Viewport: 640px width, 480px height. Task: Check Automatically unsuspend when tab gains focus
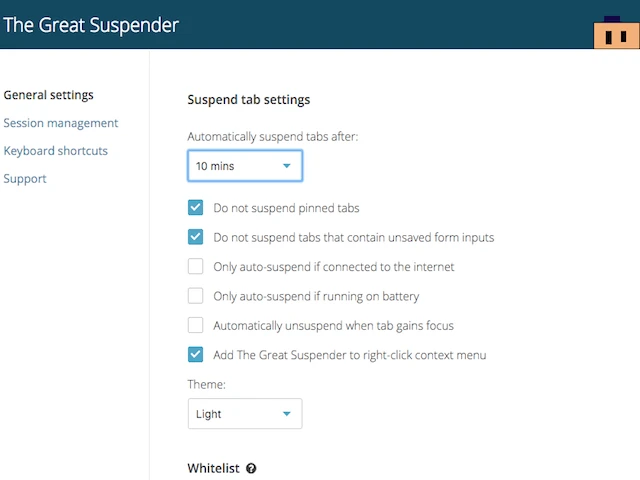pos(196,325)
